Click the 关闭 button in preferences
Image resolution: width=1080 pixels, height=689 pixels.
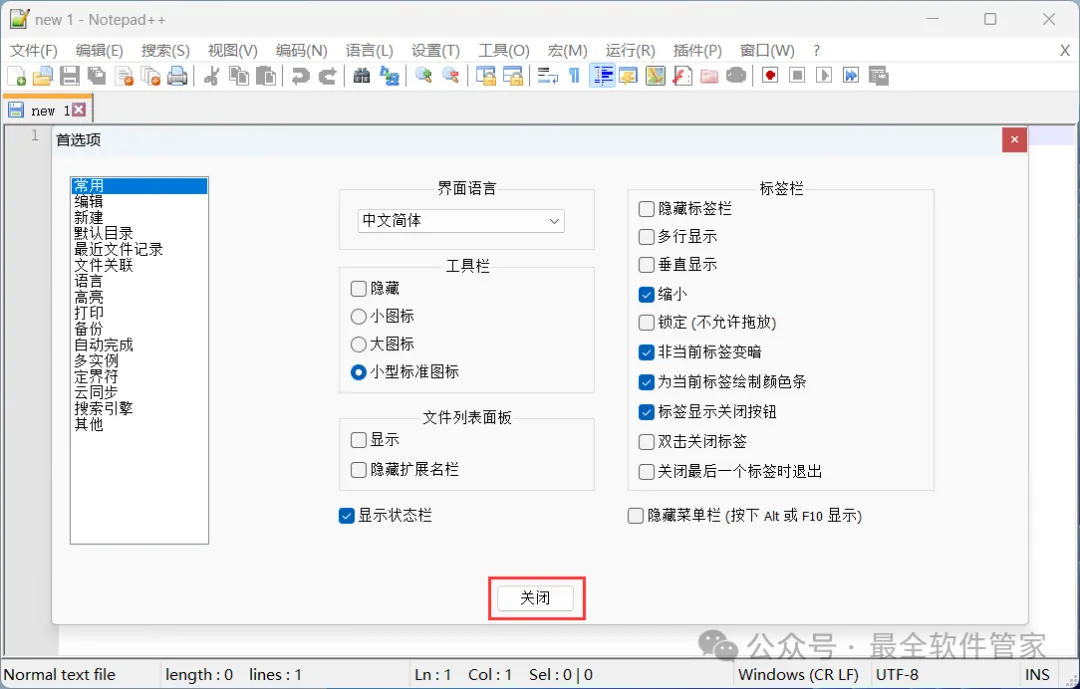(x=536, y=598)
